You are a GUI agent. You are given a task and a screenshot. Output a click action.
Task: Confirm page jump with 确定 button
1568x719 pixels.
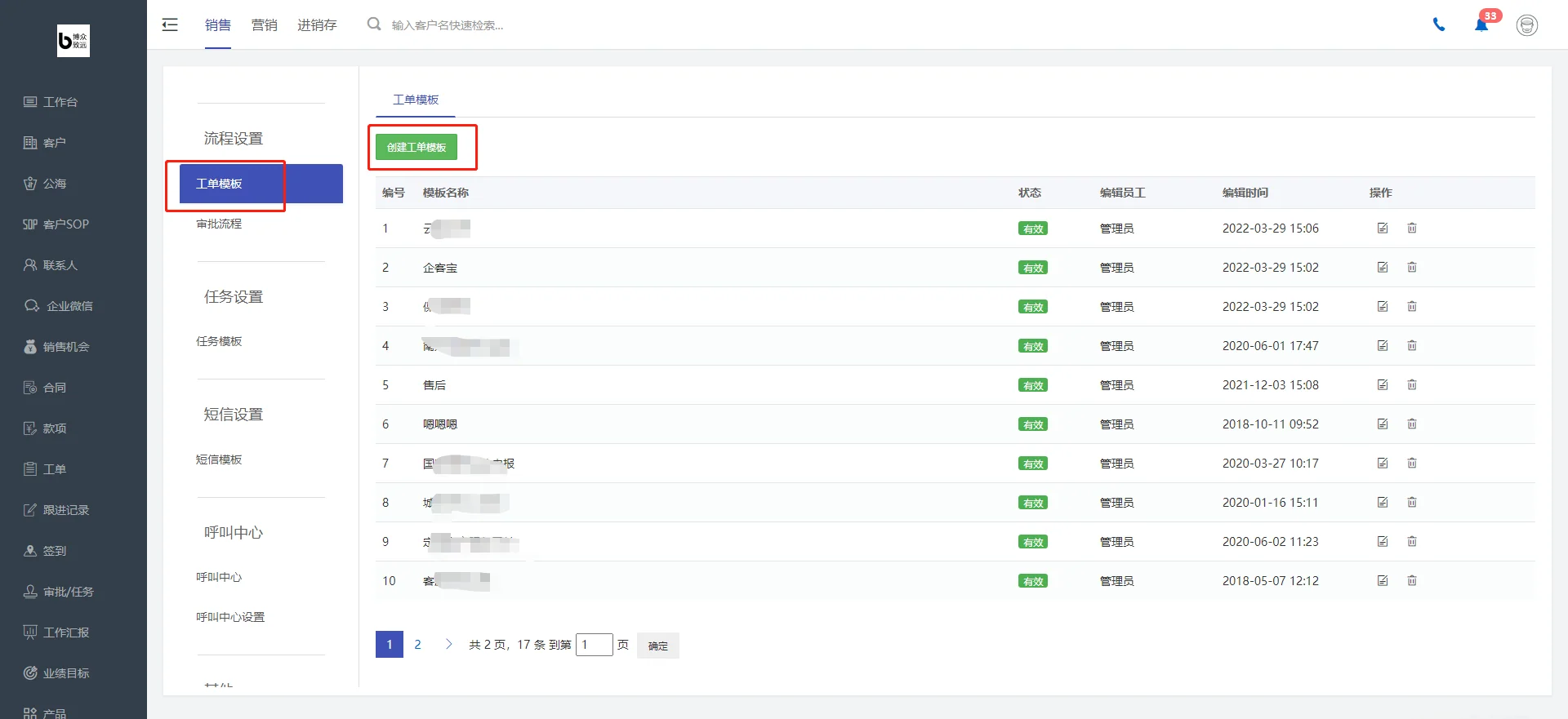(658, 646)
